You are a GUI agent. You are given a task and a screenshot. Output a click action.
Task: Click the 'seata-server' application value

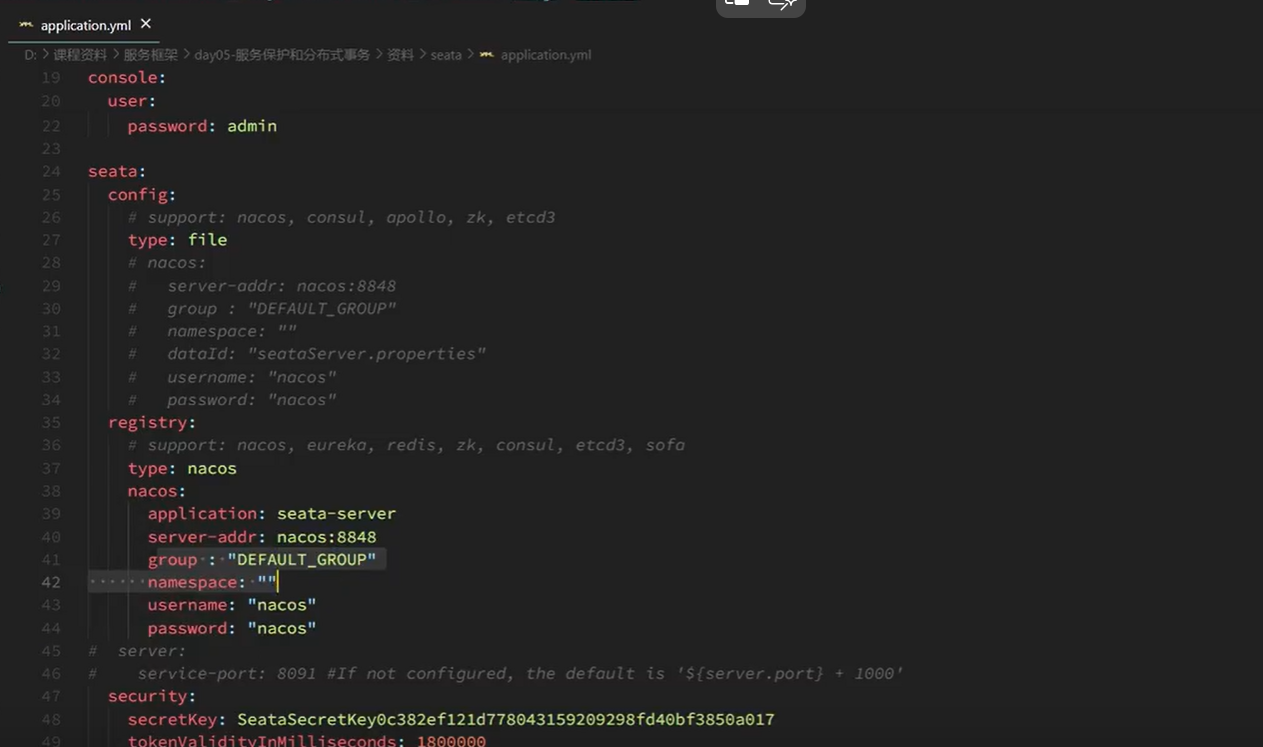(x=336, y=513)
